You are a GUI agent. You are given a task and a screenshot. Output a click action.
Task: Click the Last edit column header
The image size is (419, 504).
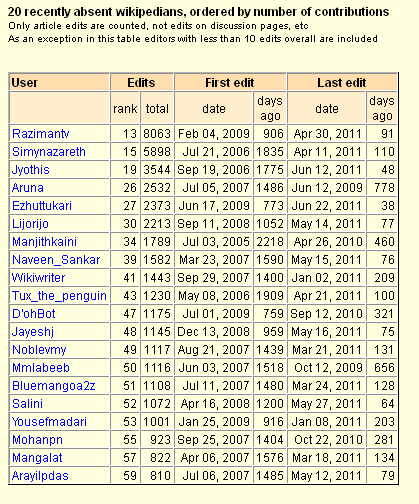click(x=342, y=82)
